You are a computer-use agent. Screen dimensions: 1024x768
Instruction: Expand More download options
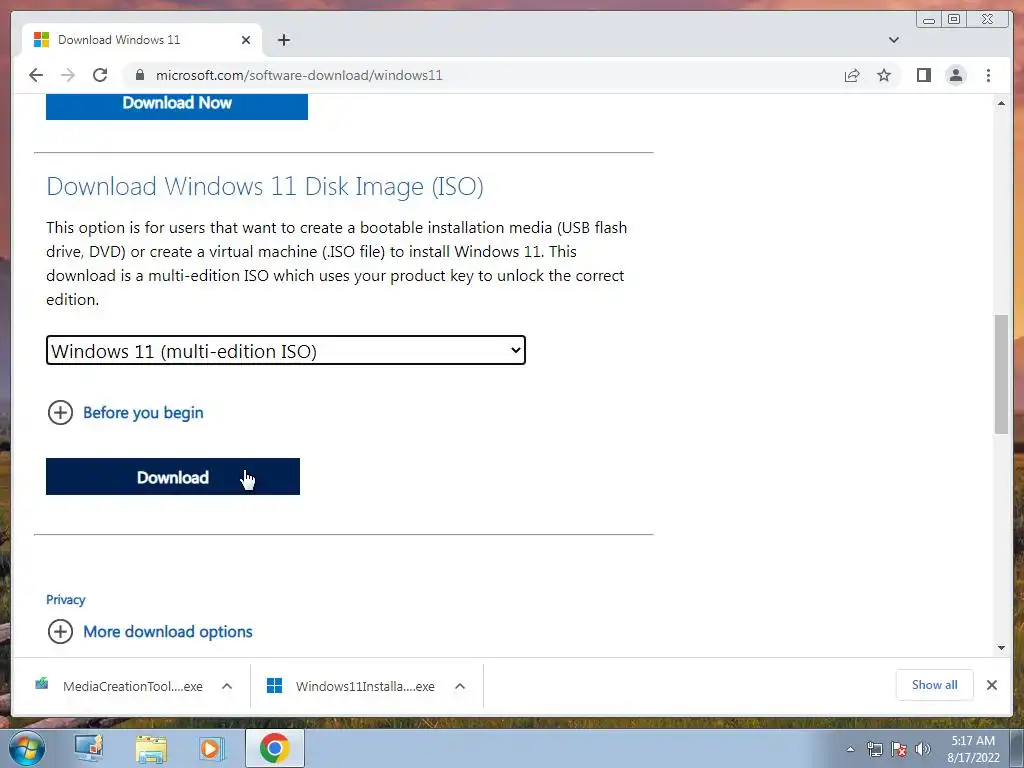150,632
